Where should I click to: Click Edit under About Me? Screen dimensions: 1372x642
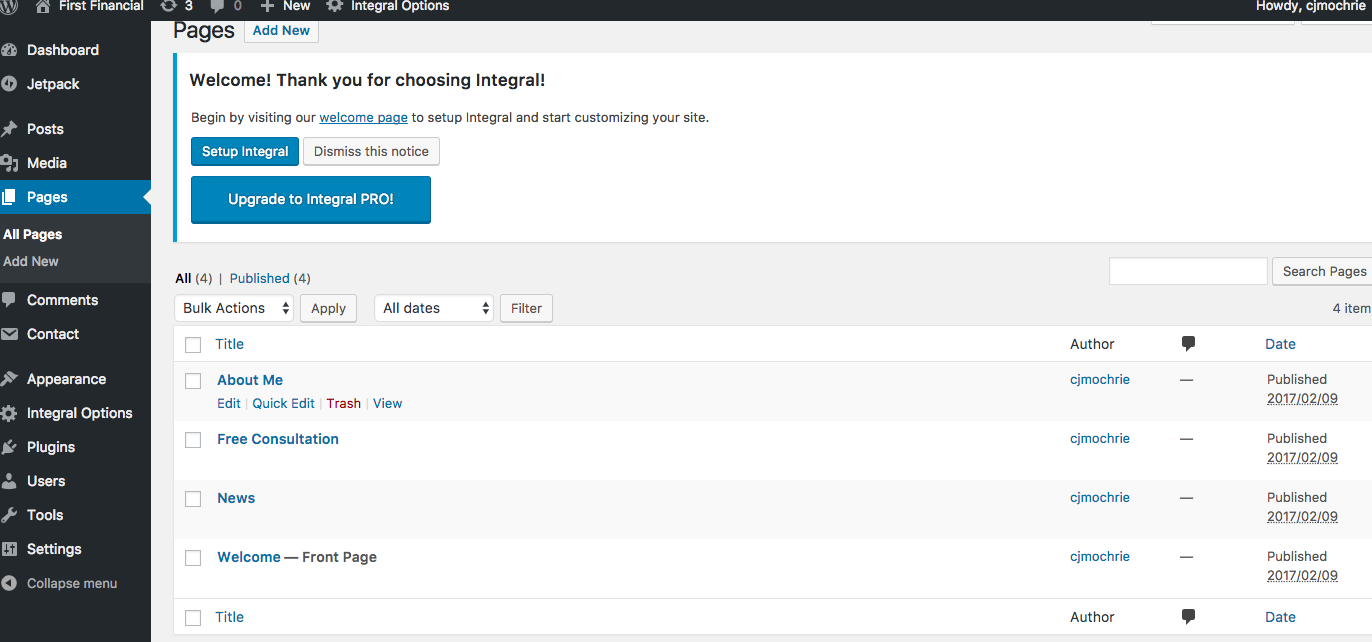[229, 403]
